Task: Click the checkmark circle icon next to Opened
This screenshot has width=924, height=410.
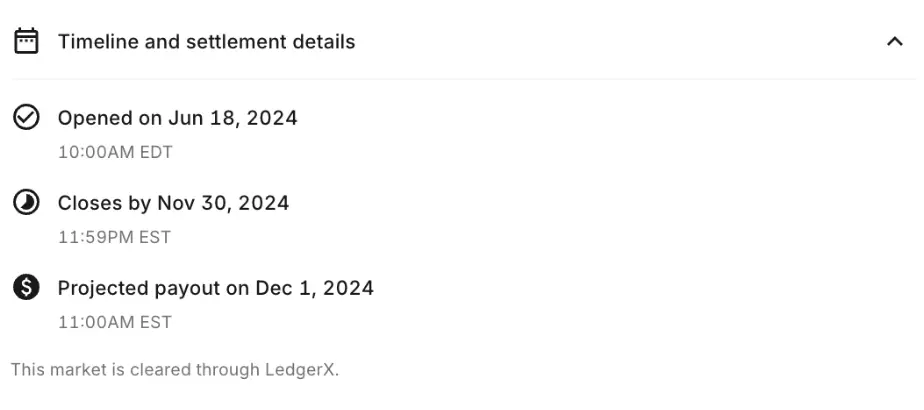Action: [26, 117]
